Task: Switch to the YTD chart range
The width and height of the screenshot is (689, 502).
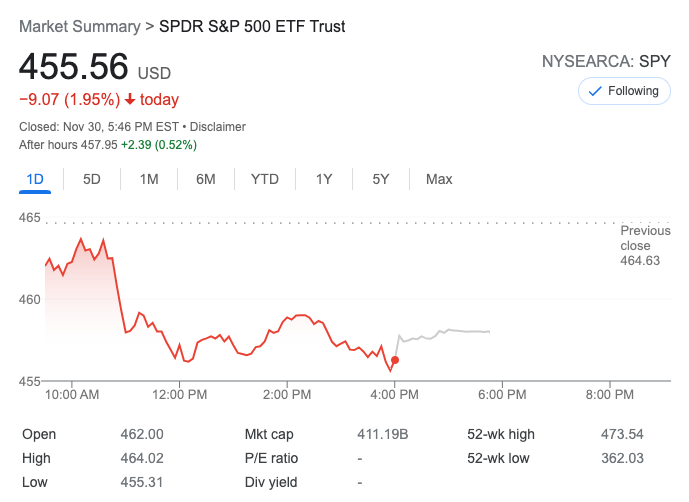Action: pos(265,180)
